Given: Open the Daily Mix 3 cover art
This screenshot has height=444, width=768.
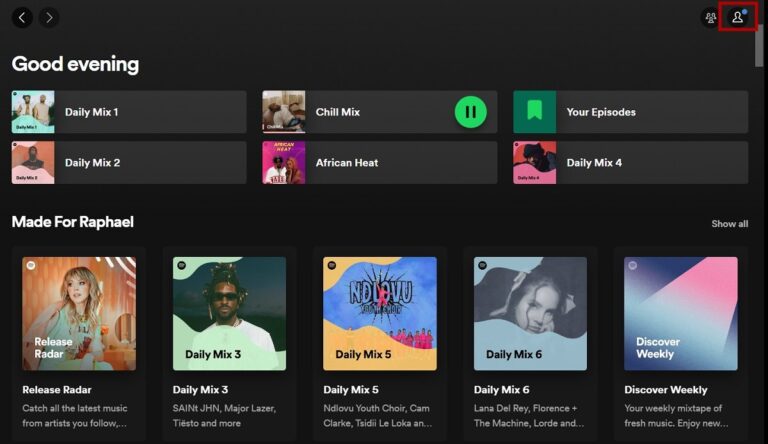Looking at the screenshot, I should pyautogui.click(x=229, y=313).
